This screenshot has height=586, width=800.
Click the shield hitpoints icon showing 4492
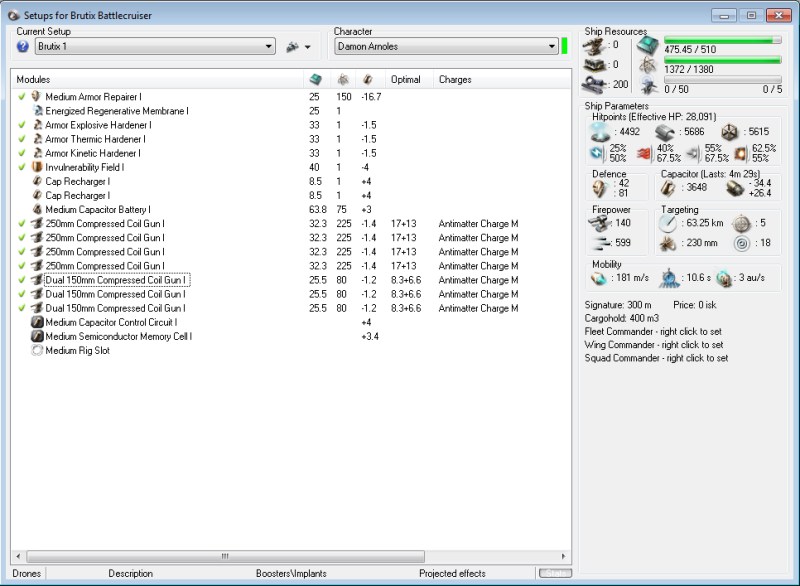600,133
